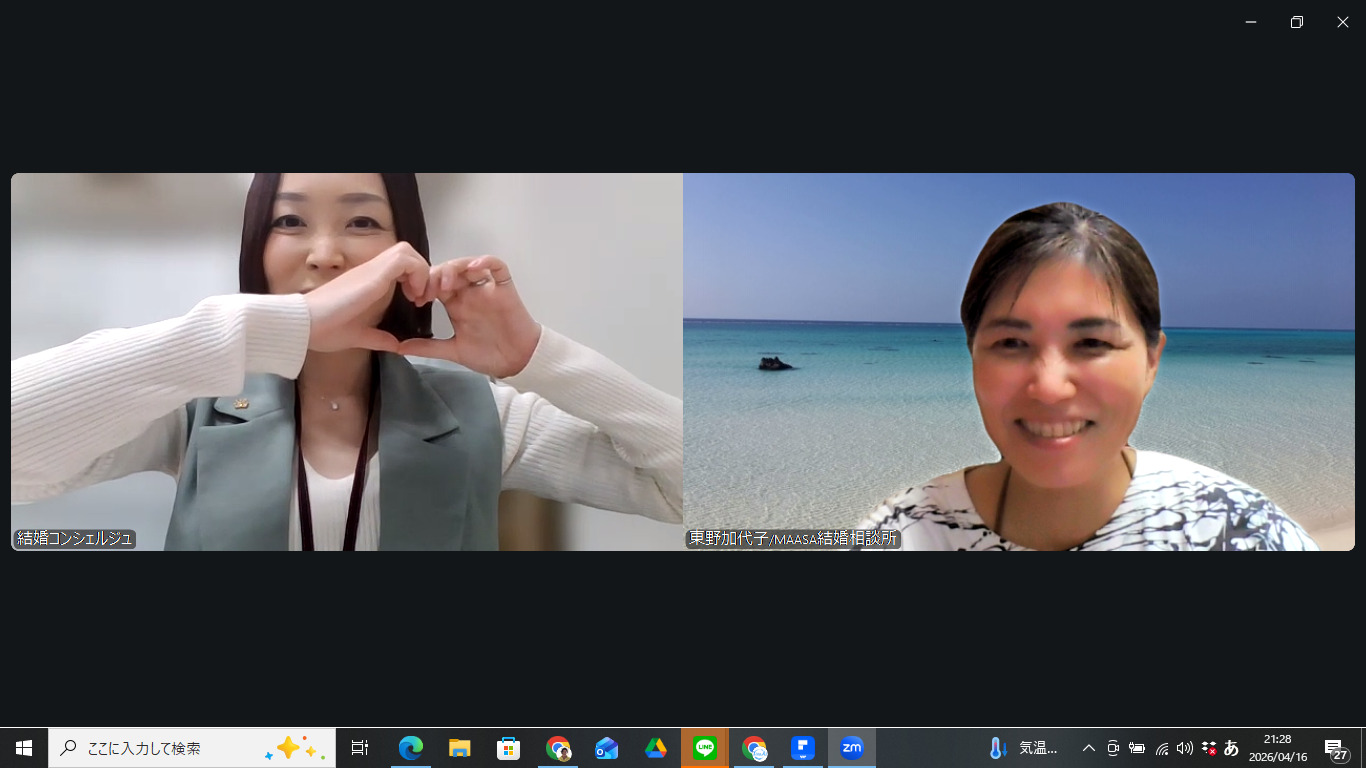This screenshot has height=768, width=1366.
Task: Open the volume control in system tray
Action: tap(1185, 748)
